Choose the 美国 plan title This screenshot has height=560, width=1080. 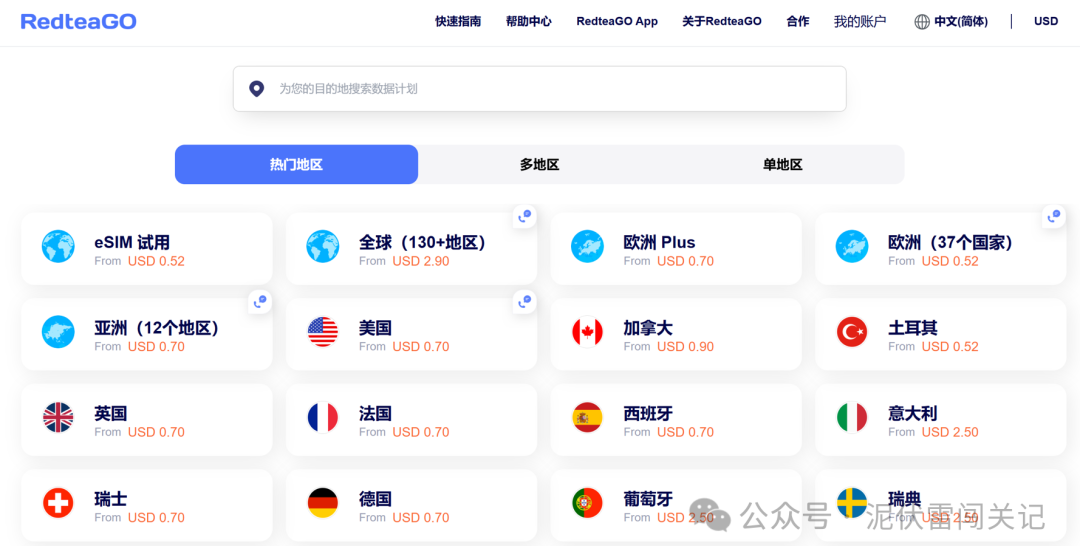pos(375,328)
